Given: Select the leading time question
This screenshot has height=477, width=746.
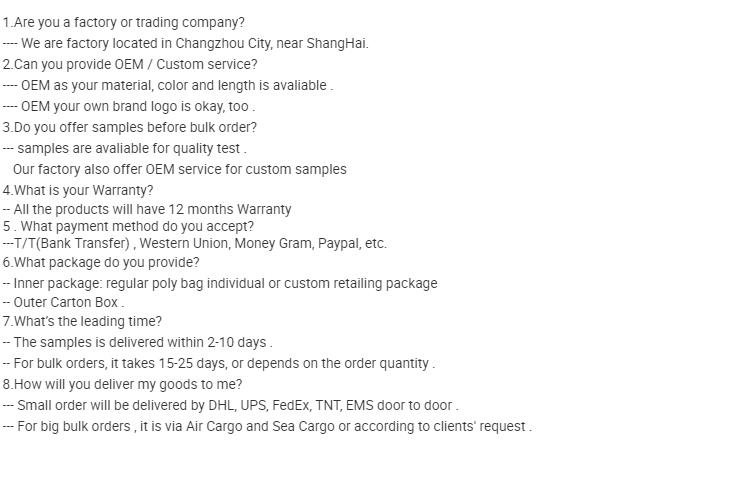Looking at the screenshot, I should [x=82, y=321].
